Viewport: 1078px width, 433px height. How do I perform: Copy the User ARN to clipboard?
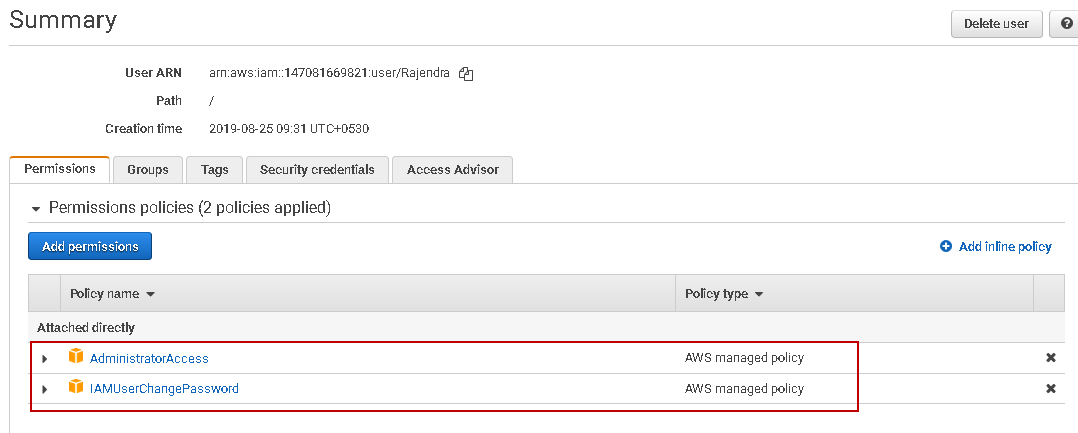[466, 73]
